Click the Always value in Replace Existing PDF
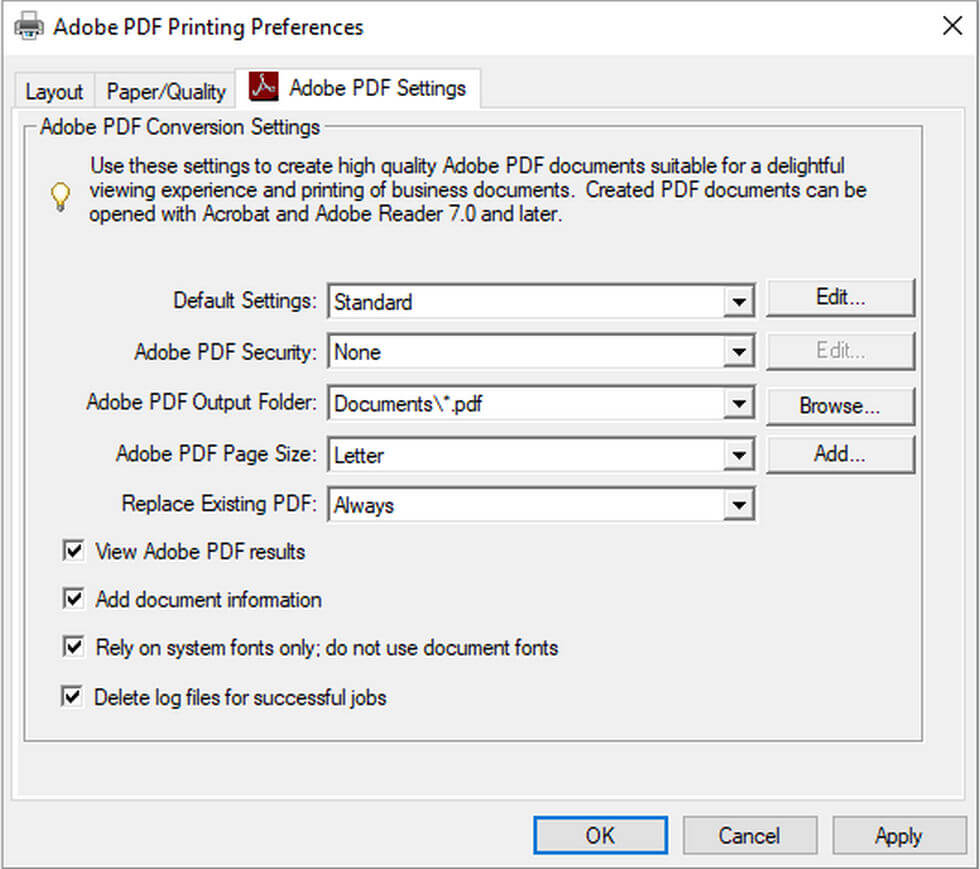980x869 pixels. (x=364, y=505)
